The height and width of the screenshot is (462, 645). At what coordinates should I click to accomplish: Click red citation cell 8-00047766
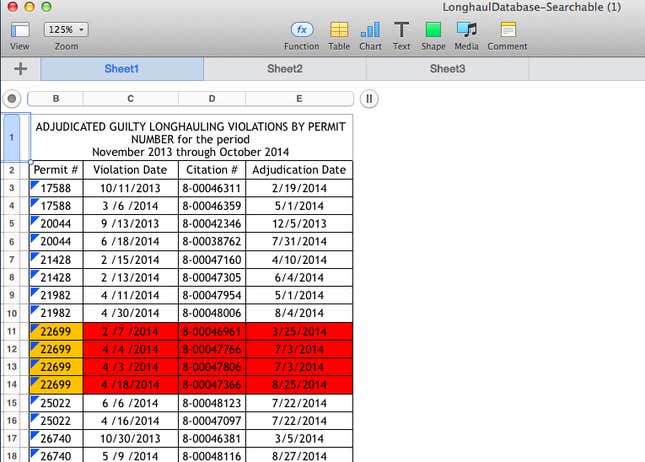tap(212, 349)
